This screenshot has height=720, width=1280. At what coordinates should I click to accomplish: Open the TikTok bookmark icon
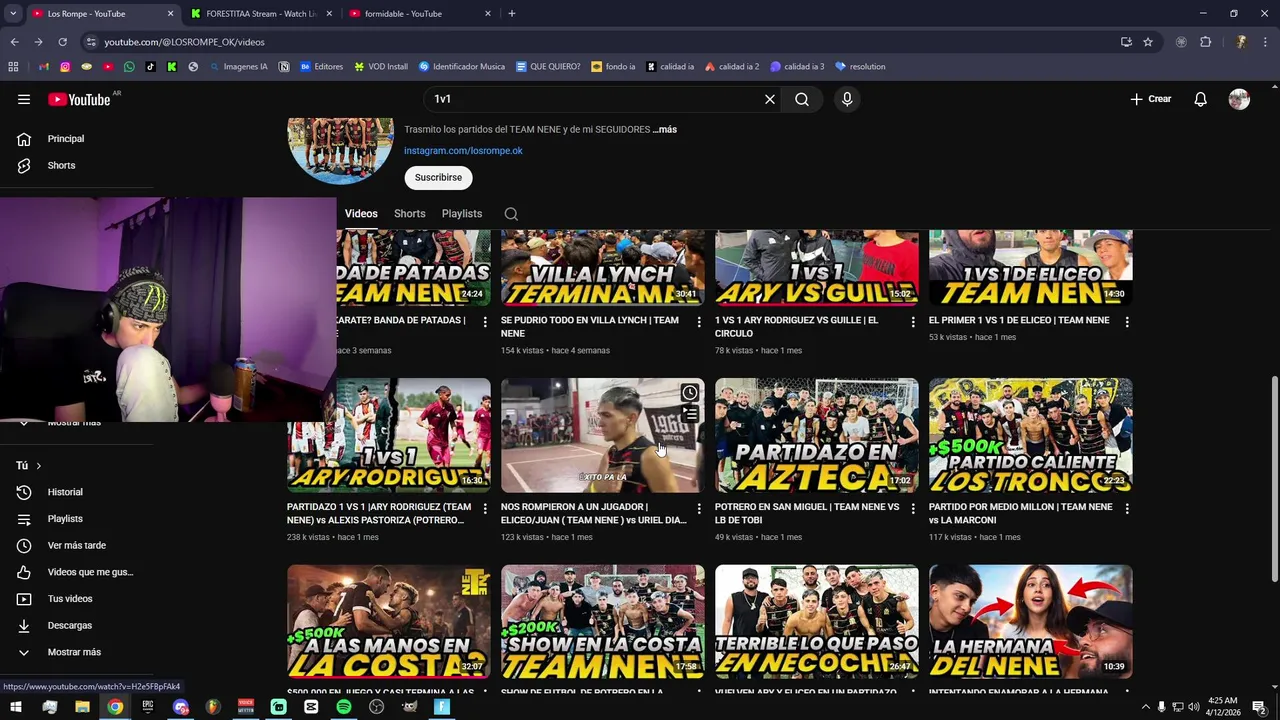coord(150,67)
